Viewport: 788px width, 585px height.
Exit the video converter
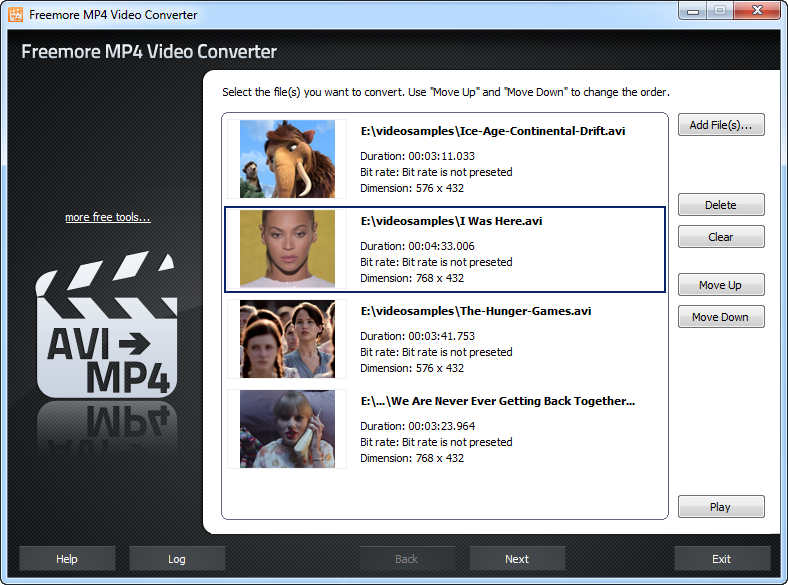coord(721,558)
